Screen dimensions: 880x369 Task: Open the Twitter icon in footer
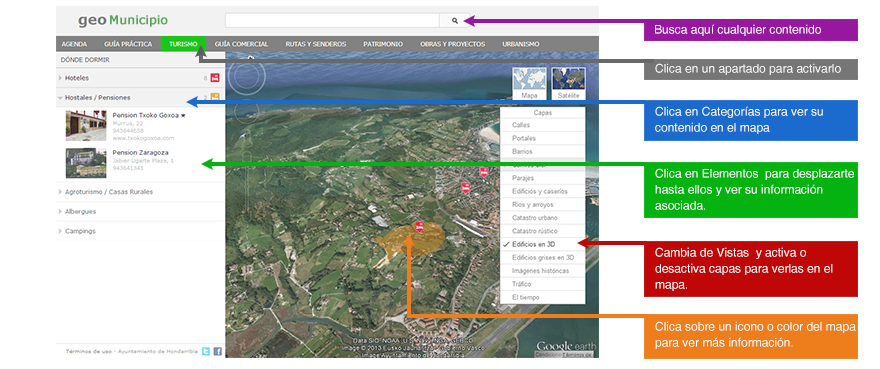pyautogui.click(x=206, y=352)
